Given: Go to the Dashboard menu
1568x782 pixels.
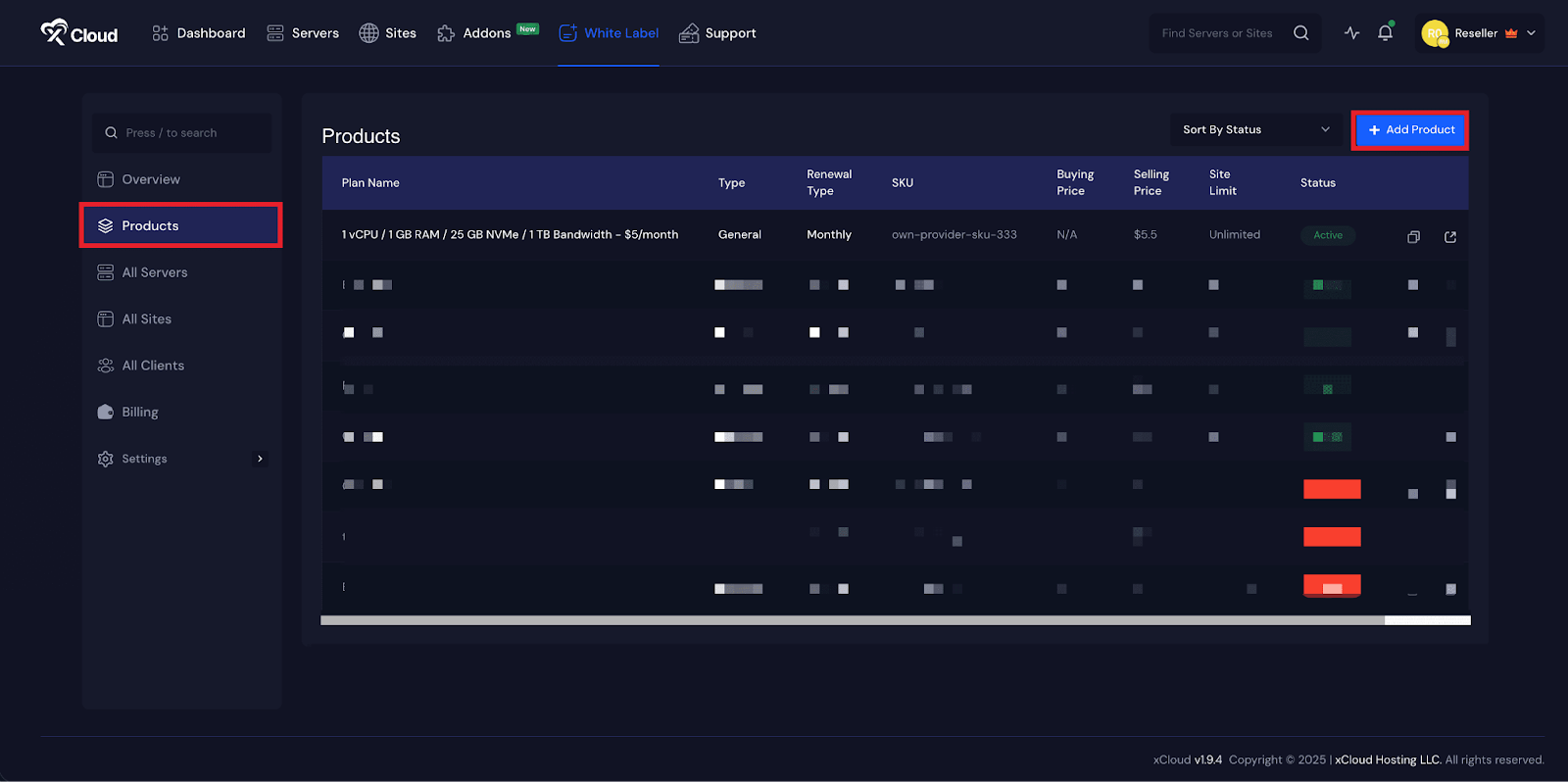Looking at the screenshot, I should point(199,33).
